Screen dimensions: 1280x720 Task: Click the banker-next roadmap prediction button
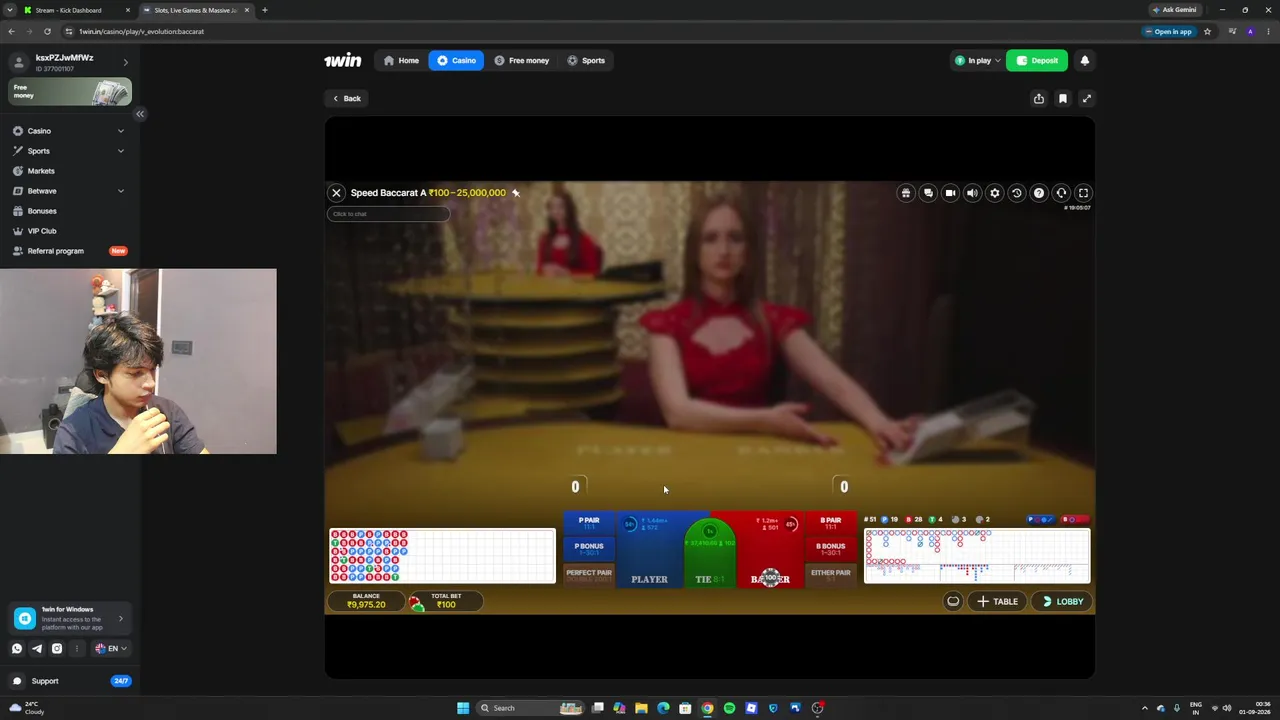point(1075,520)
